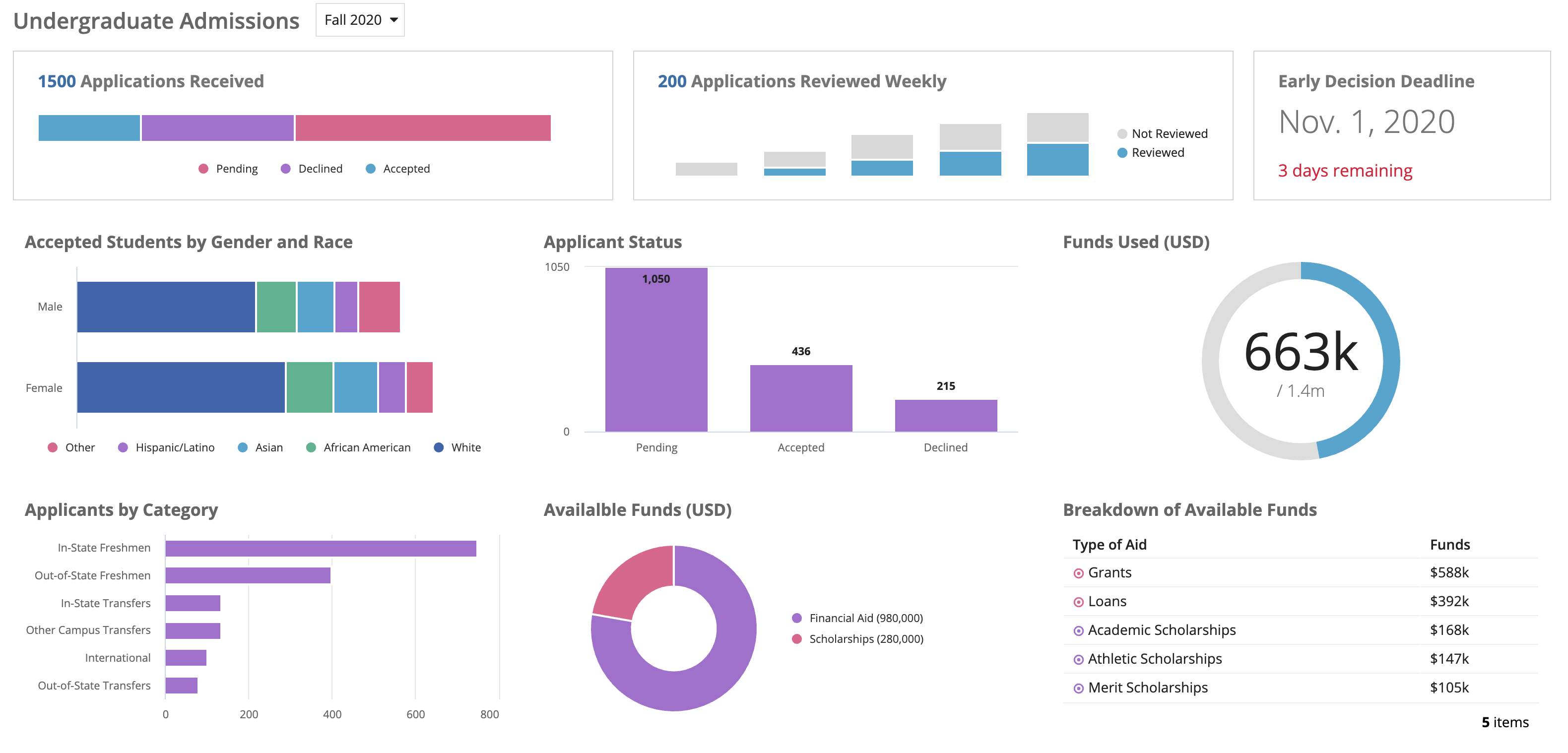Click the $392k Loans funds cell
Image resolution: width=1568 pixels, height=753 pixels.
tap(1449, 601)
